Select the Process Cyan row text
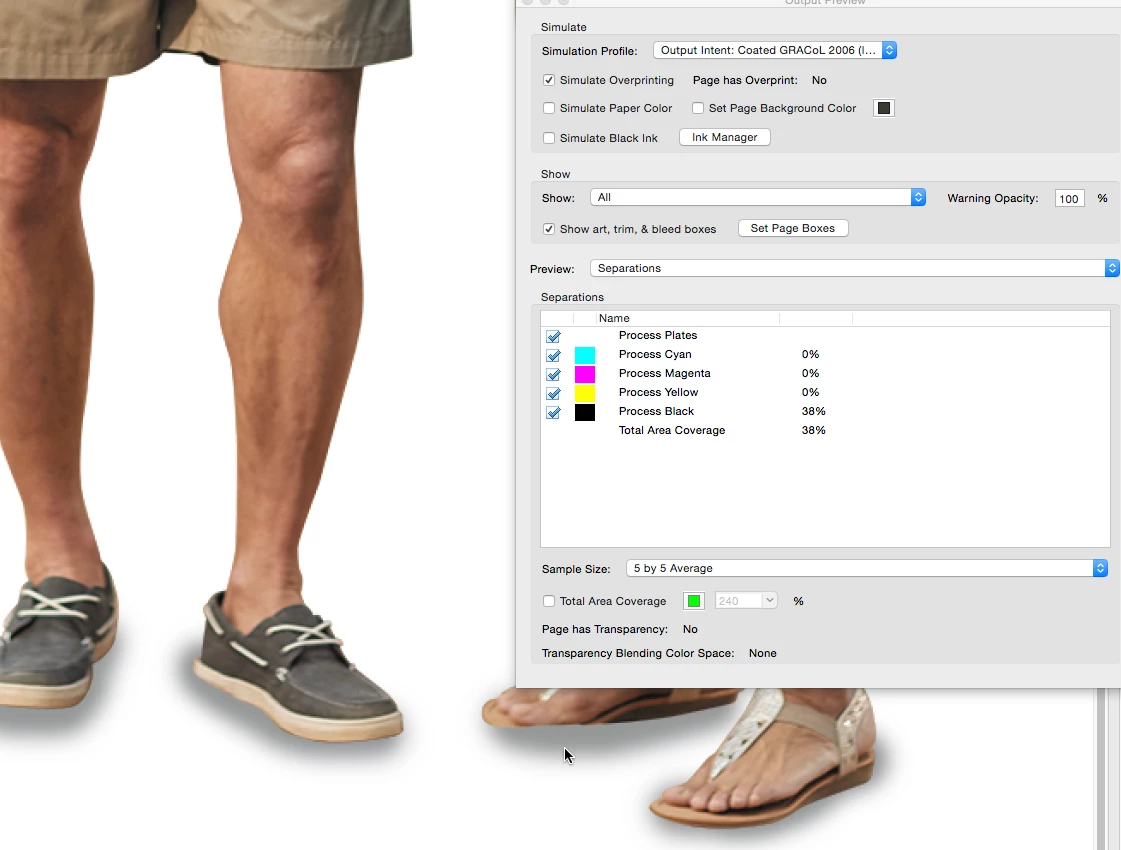Image resolution: width=1121 pixels, height=850 pixels. pos(655,355)
